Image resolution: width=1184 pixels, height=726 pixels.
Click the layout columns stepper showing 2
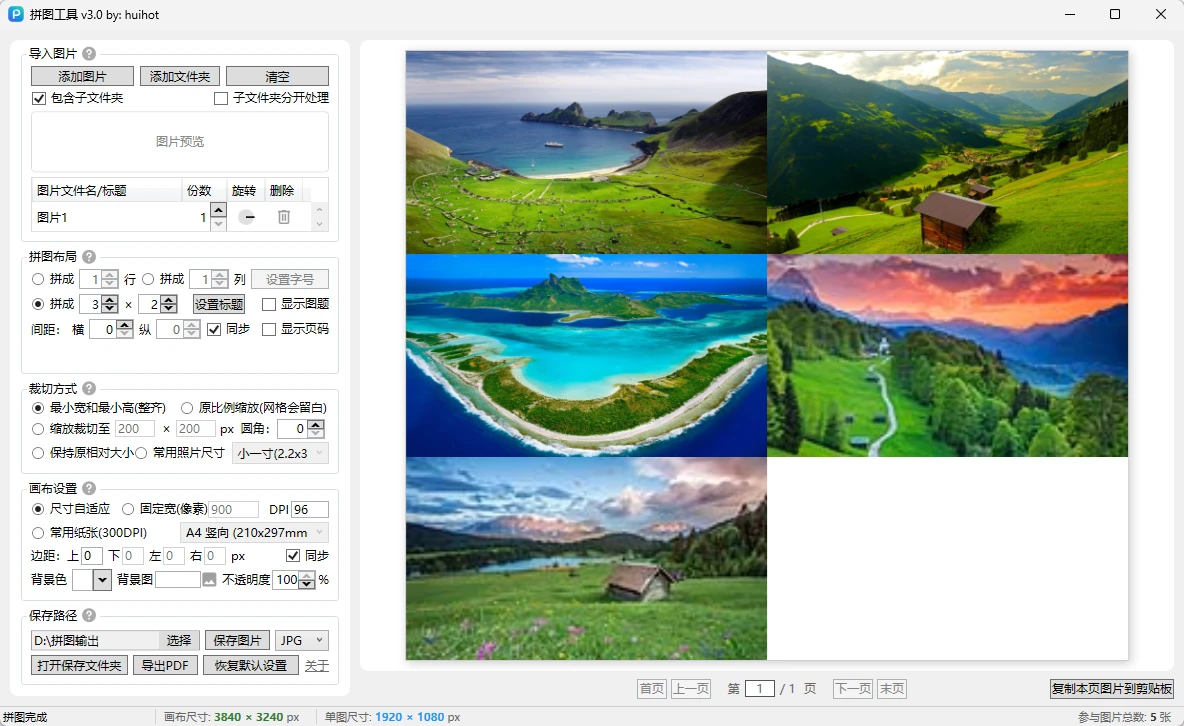[x=169, y=304]
